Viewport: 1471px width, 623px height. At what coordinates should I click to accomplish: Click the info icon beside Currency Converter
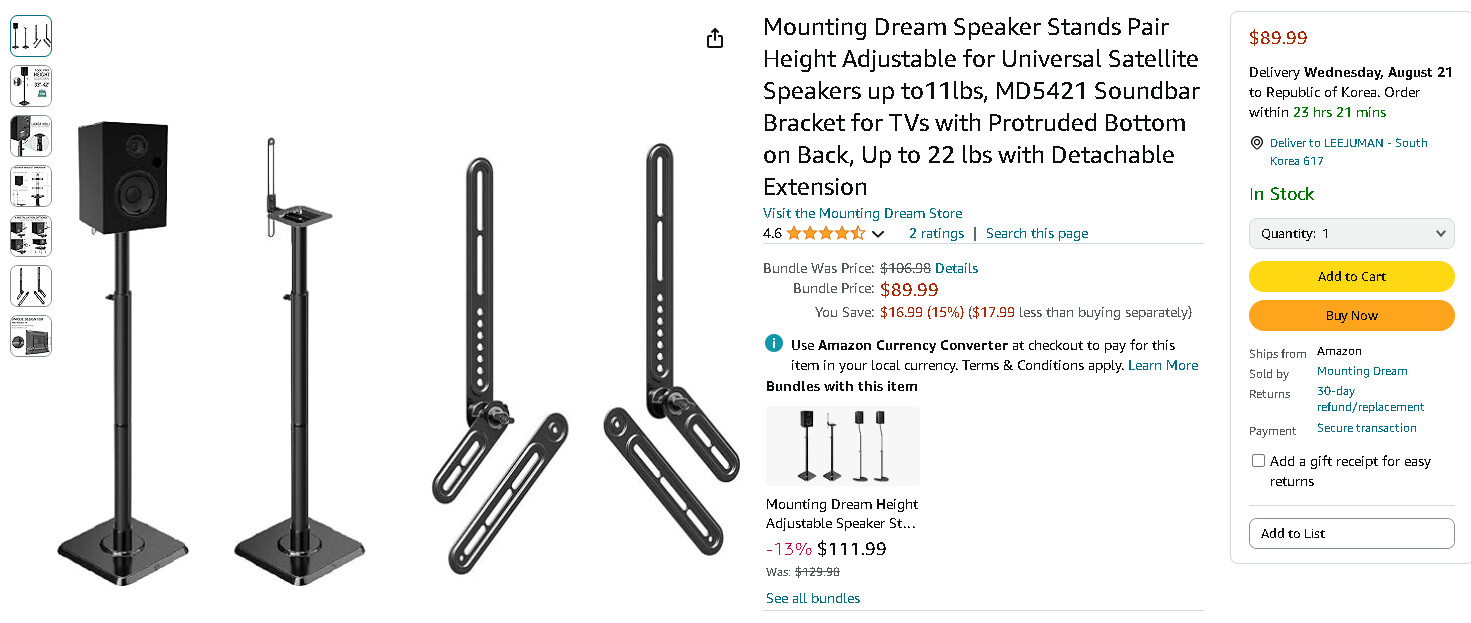click(774, 344)
